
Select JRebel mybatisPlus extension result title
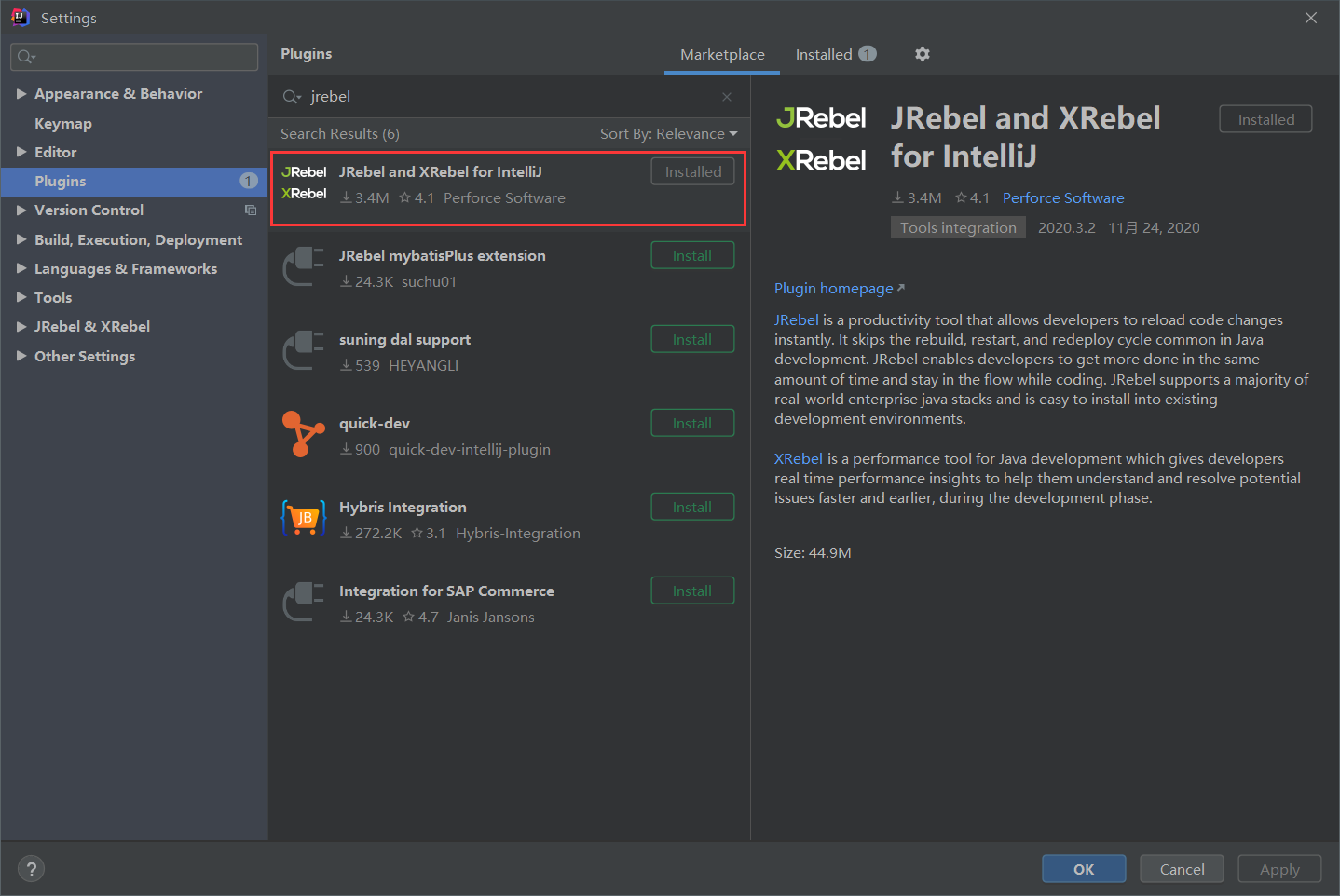coord(443,255)
